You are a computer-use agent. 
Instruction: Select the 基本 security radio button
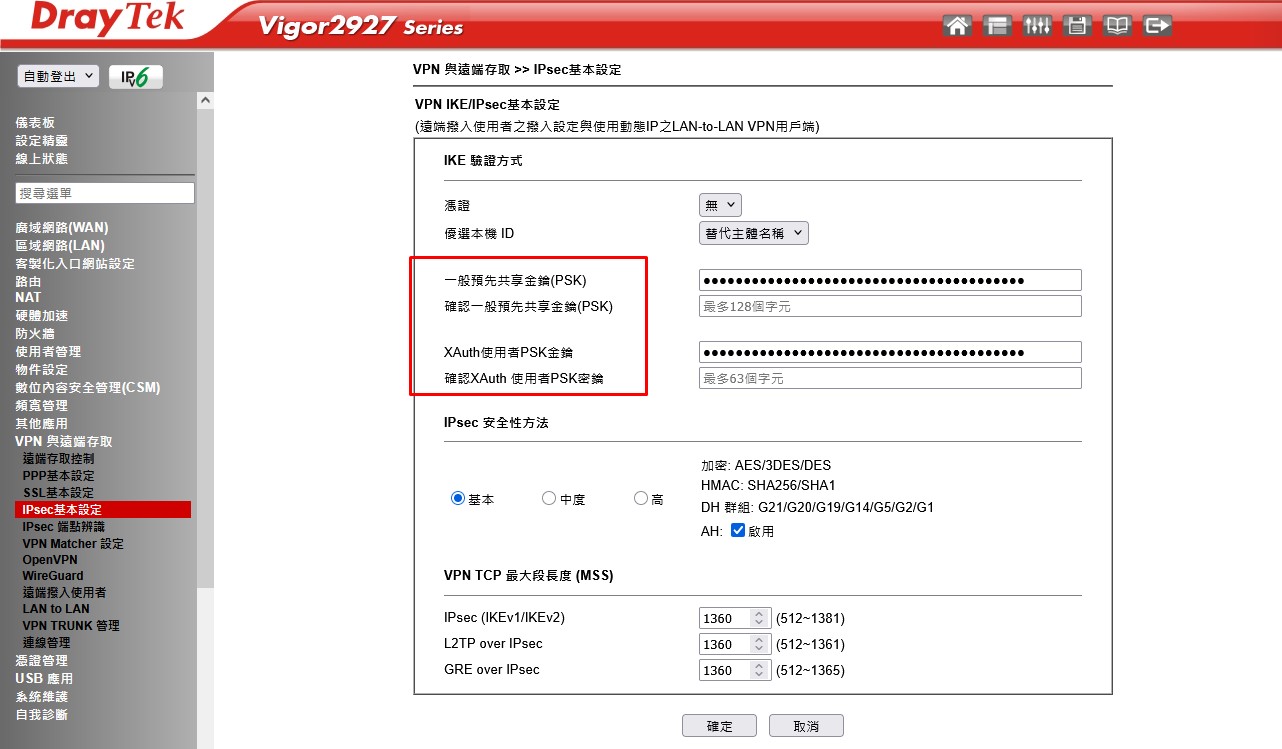(x=458, y=498)
